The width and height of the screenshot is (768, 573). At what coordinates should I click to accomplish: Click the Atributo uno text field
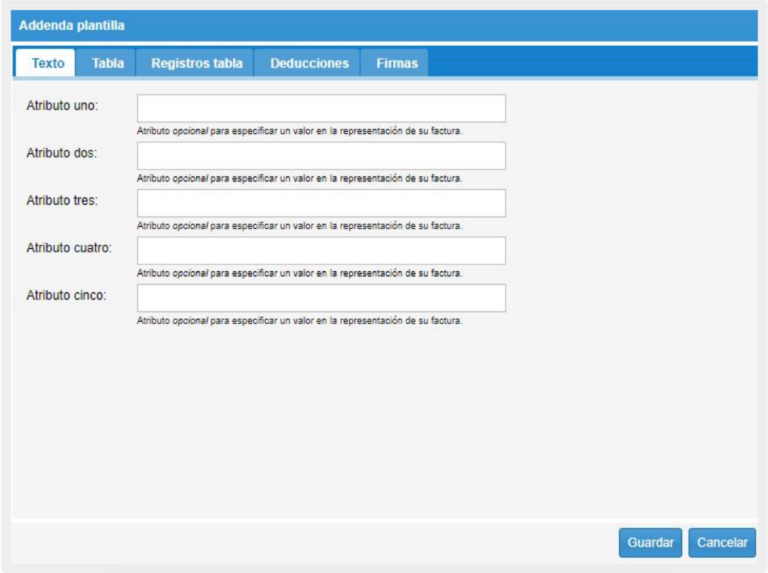point(321,108)
